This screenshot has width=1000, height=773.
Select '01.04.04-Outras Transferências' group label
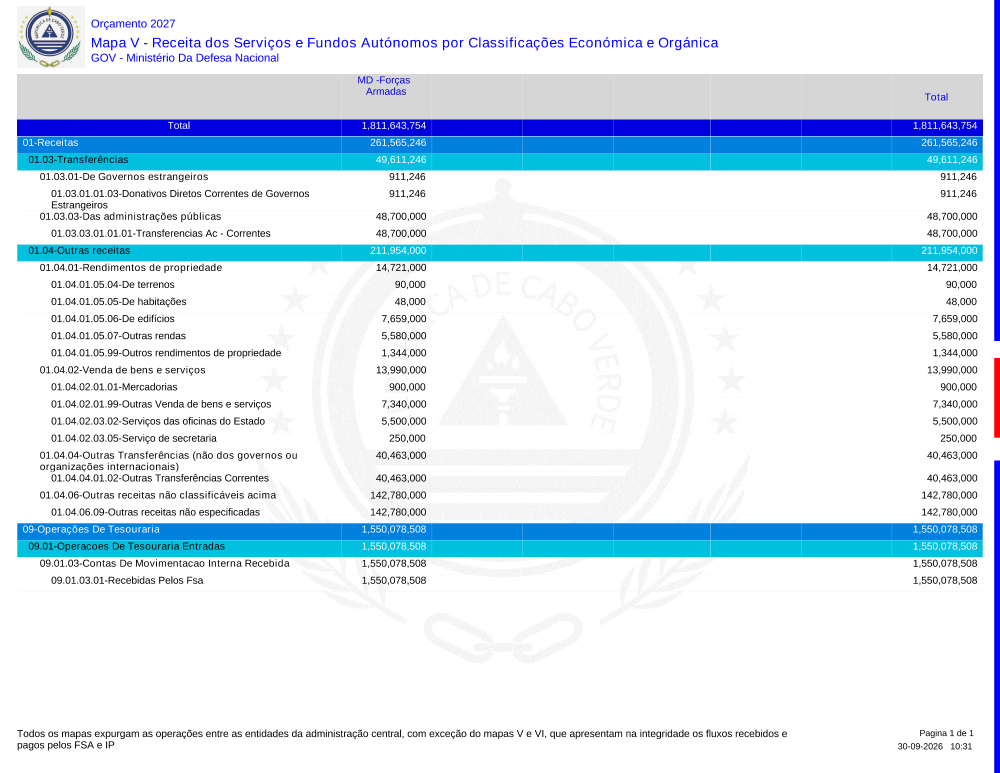click(168, 460)
